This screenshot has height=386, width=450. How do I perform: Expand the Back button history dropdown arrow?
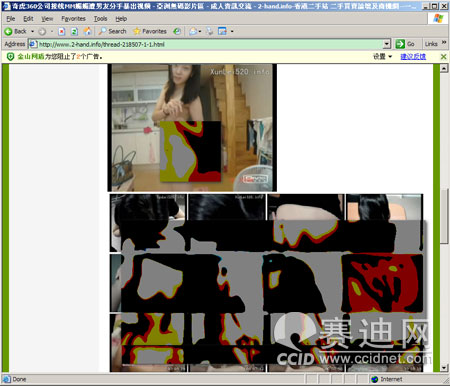pos(33,32)
